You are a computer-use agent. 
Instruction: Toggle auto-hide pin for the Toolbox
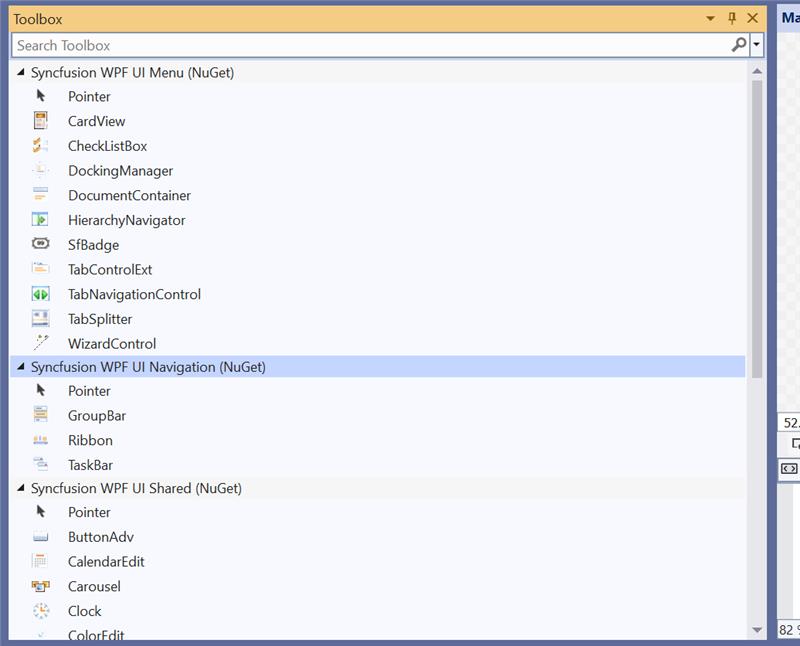click(732, 19)
